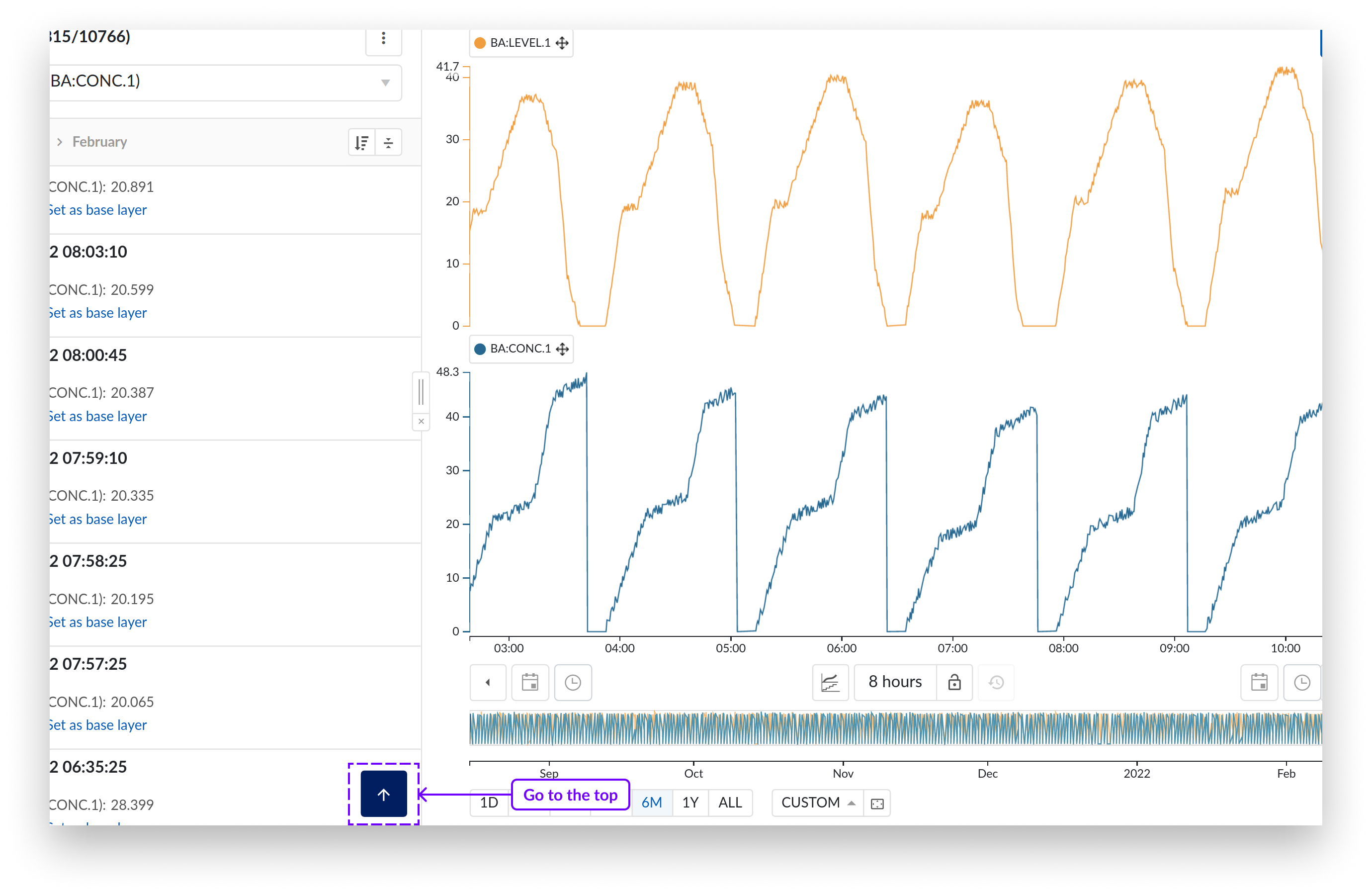Open the start date calendar picker
Screen dimensions: 1372x895
pyautogui.click(x=530, y=682)
